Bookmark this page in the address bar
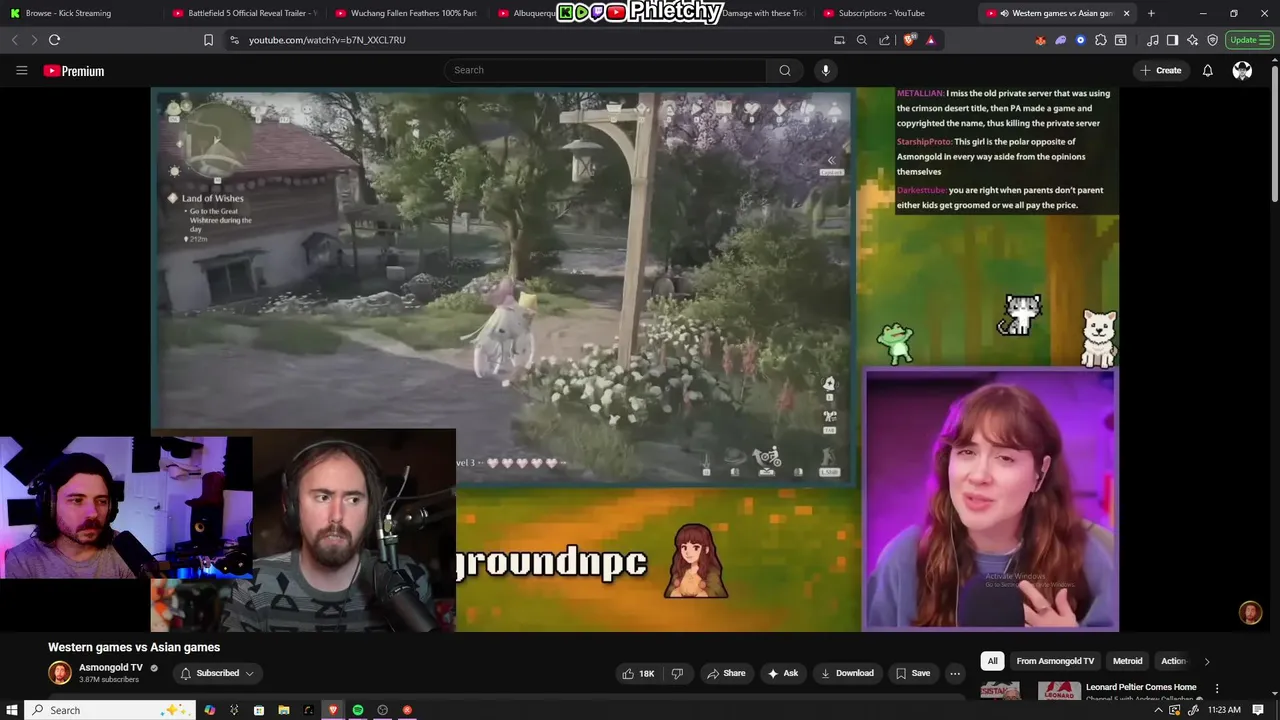Image resolution: width=1280 pixels, height=720 pixels. point(208,40)
